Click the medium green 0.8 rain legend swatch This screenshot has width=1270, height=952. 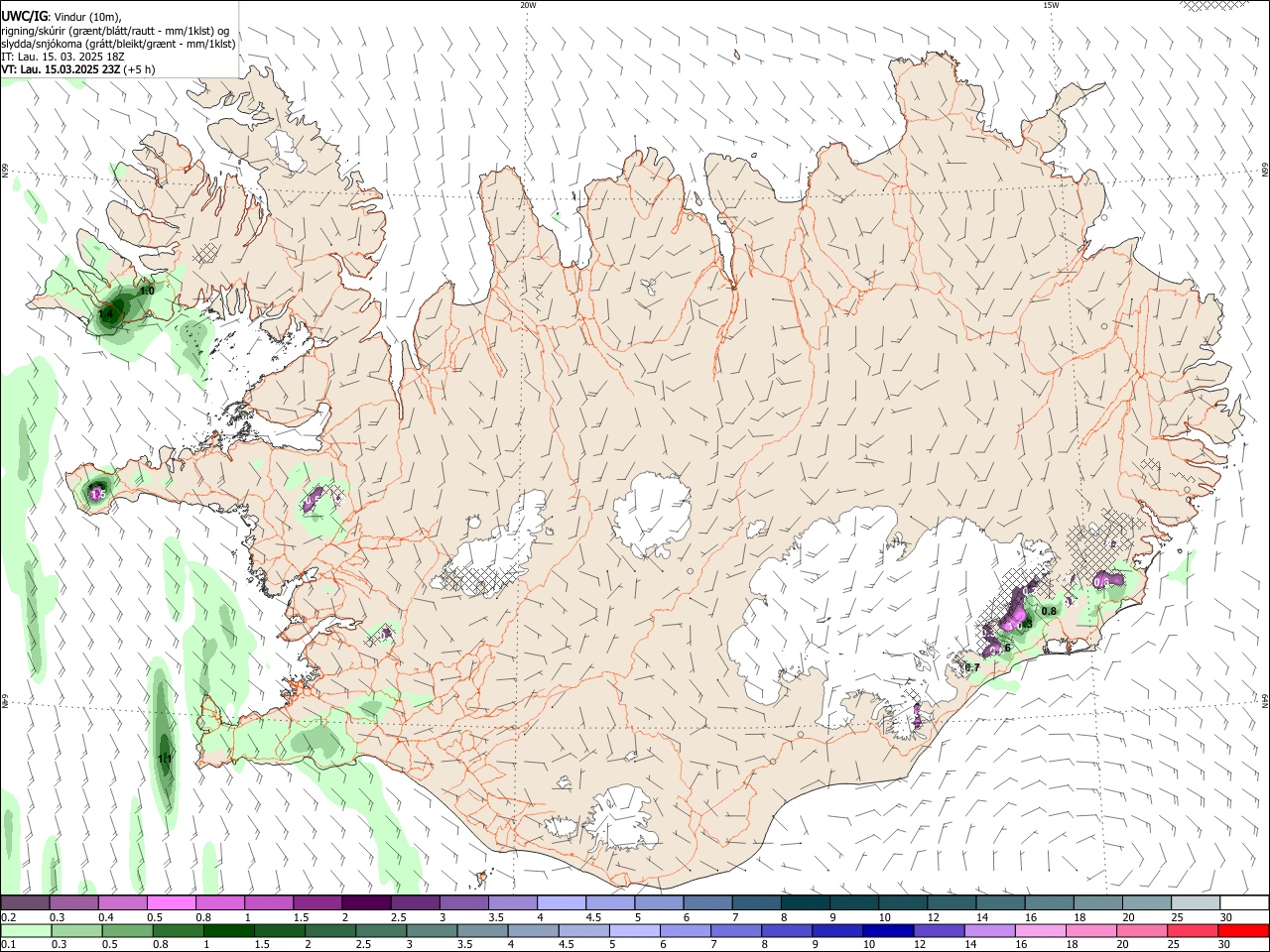[x=180, y=931]
